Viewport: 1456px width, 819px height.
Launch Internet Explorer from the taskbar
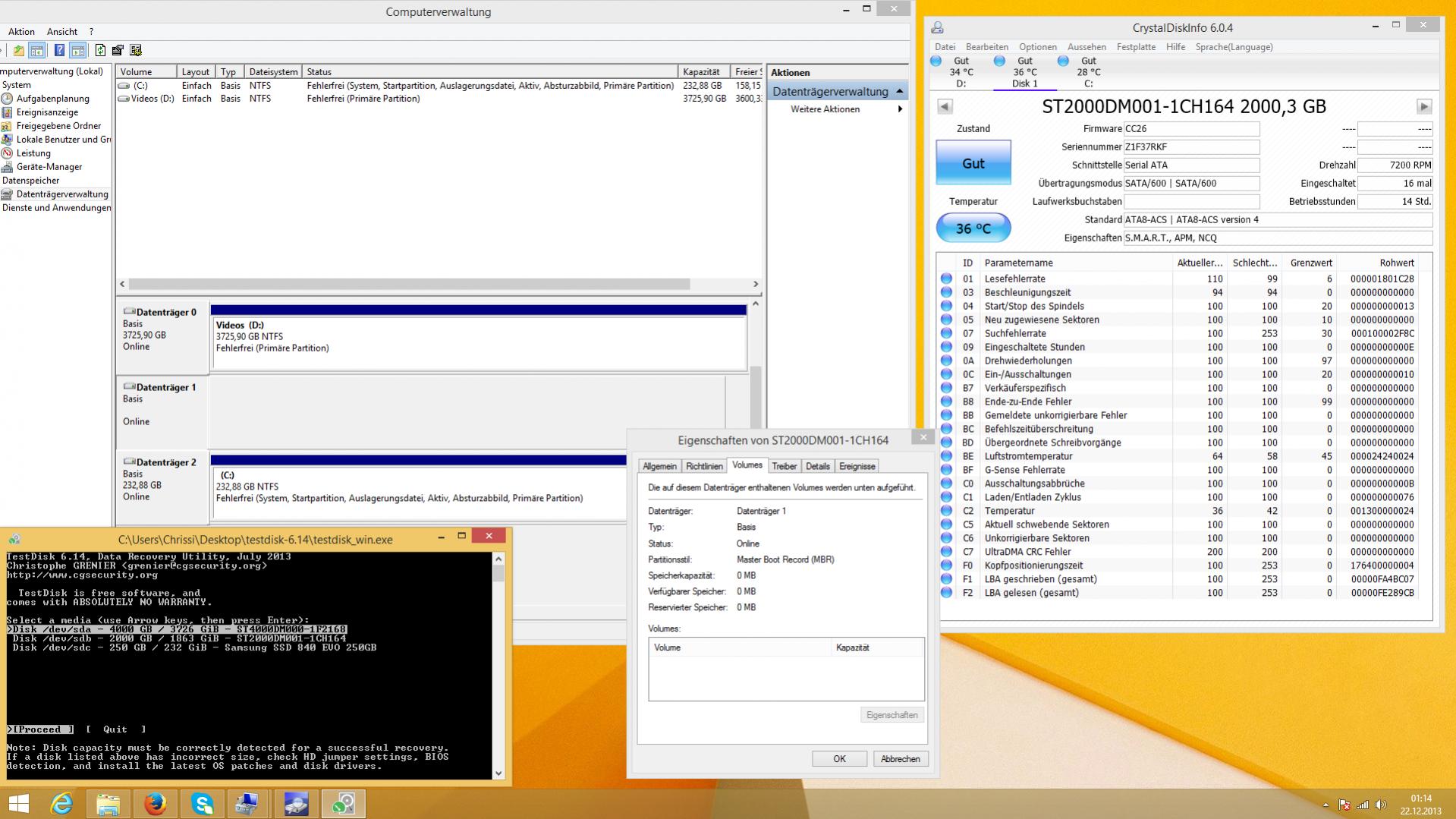[61, 804]
